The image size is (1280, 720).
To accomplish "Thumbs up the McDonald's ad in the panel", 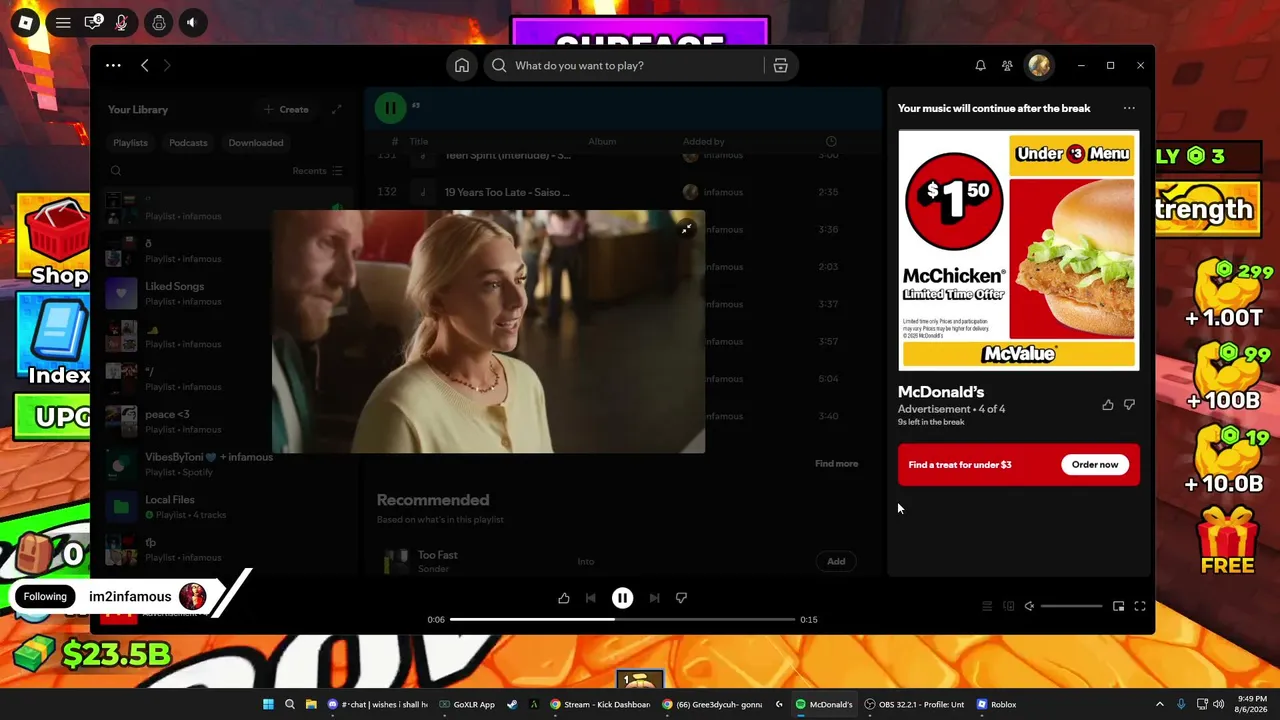I will tap(1107, 405).
